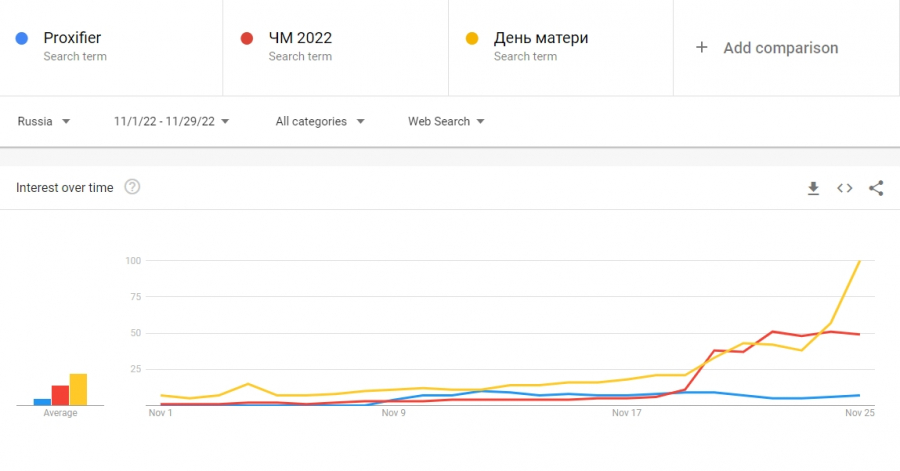The width and height of the screenshot is (900, 471).
Task: Click the Nov 17 date label on axis
Action: coord(626,412)
